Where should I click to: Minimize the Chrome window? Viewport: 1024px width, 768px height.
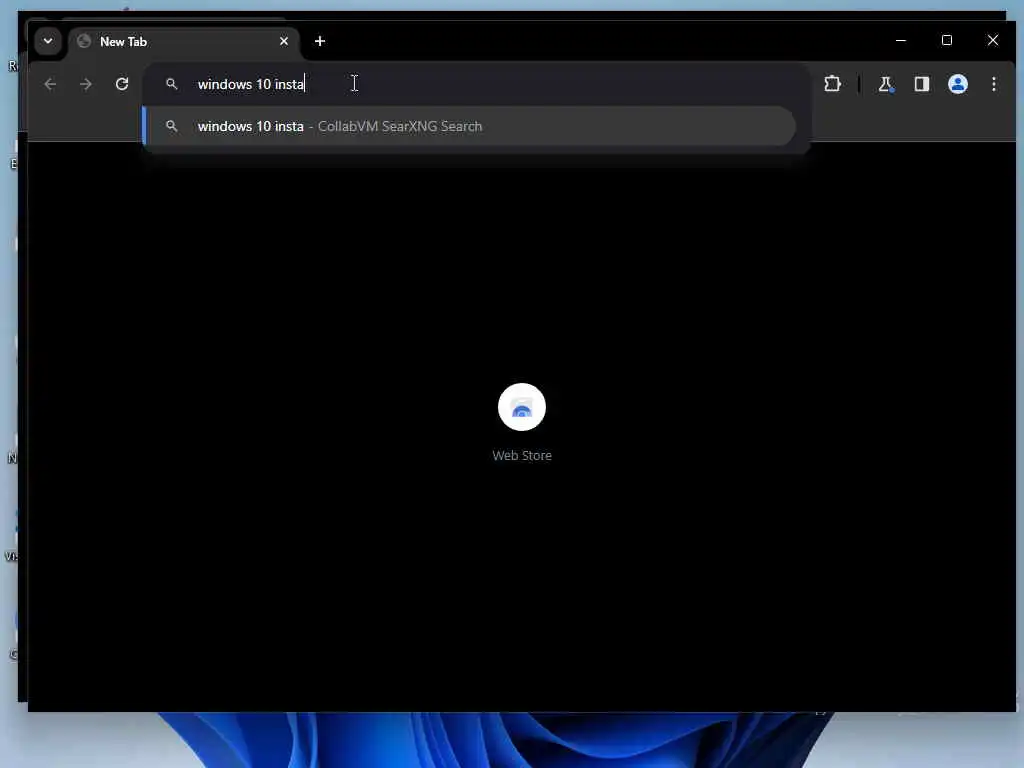(901, 40)
